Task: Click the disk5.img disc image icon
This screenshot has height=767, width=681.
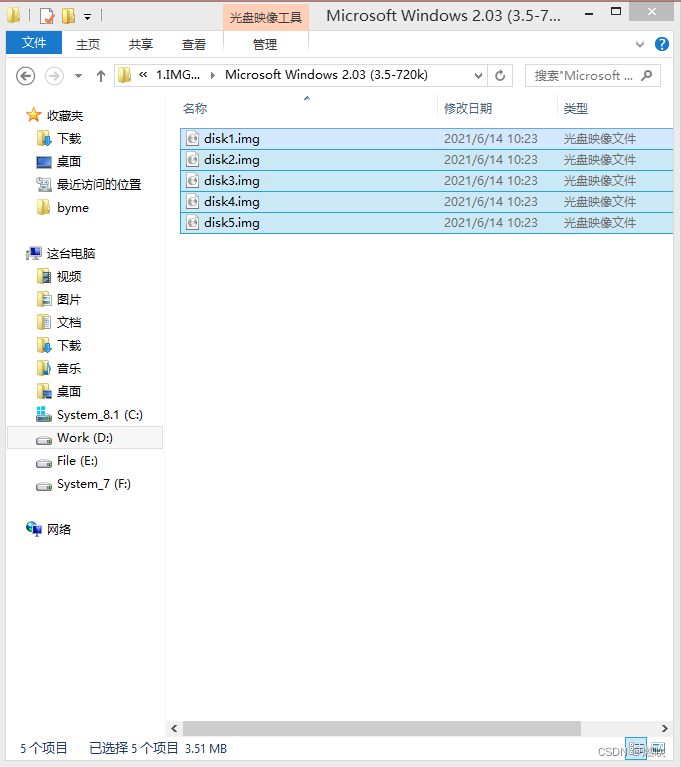Action: 193,223
